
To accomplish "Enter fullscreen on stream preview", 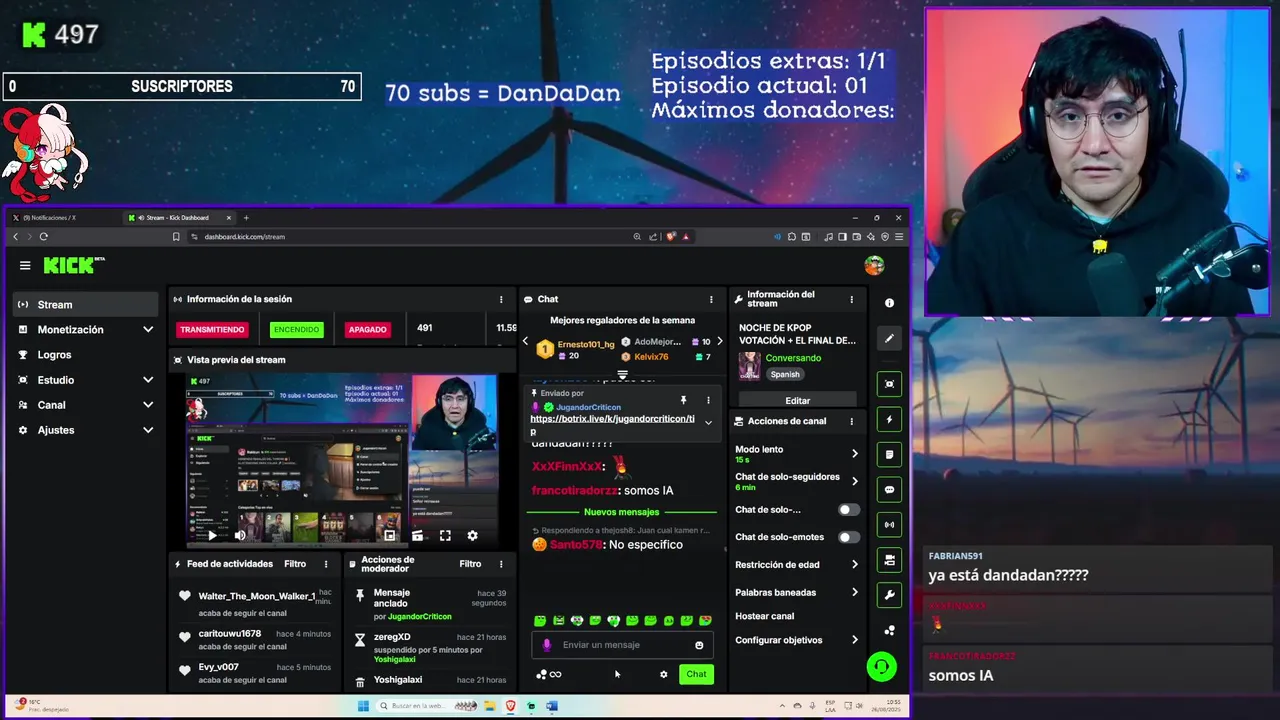I will pyautogui.click(x=445, y=536).
